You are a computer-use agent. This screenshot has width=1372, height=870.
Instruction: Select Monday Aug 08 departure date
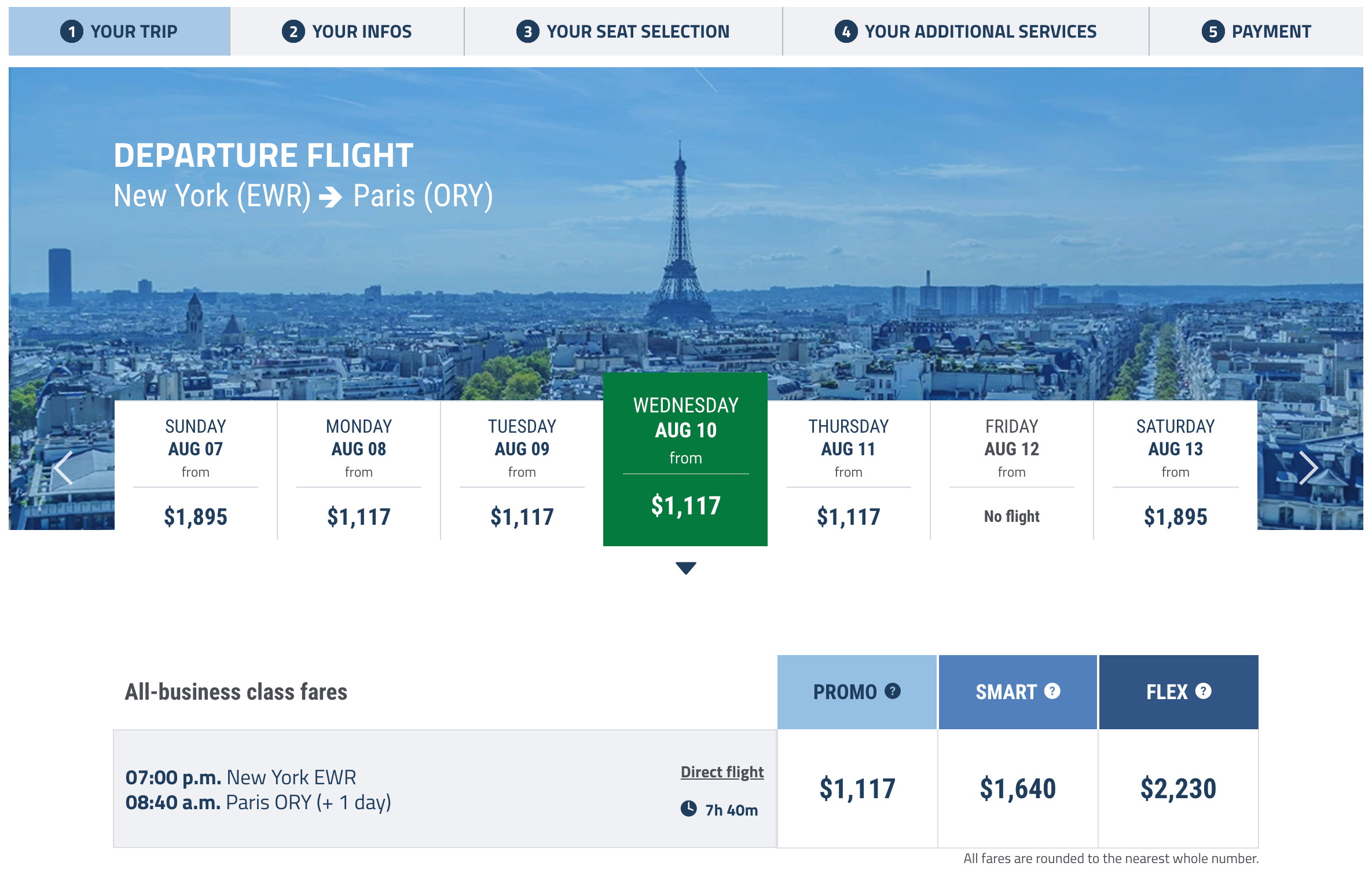[359, 470]
